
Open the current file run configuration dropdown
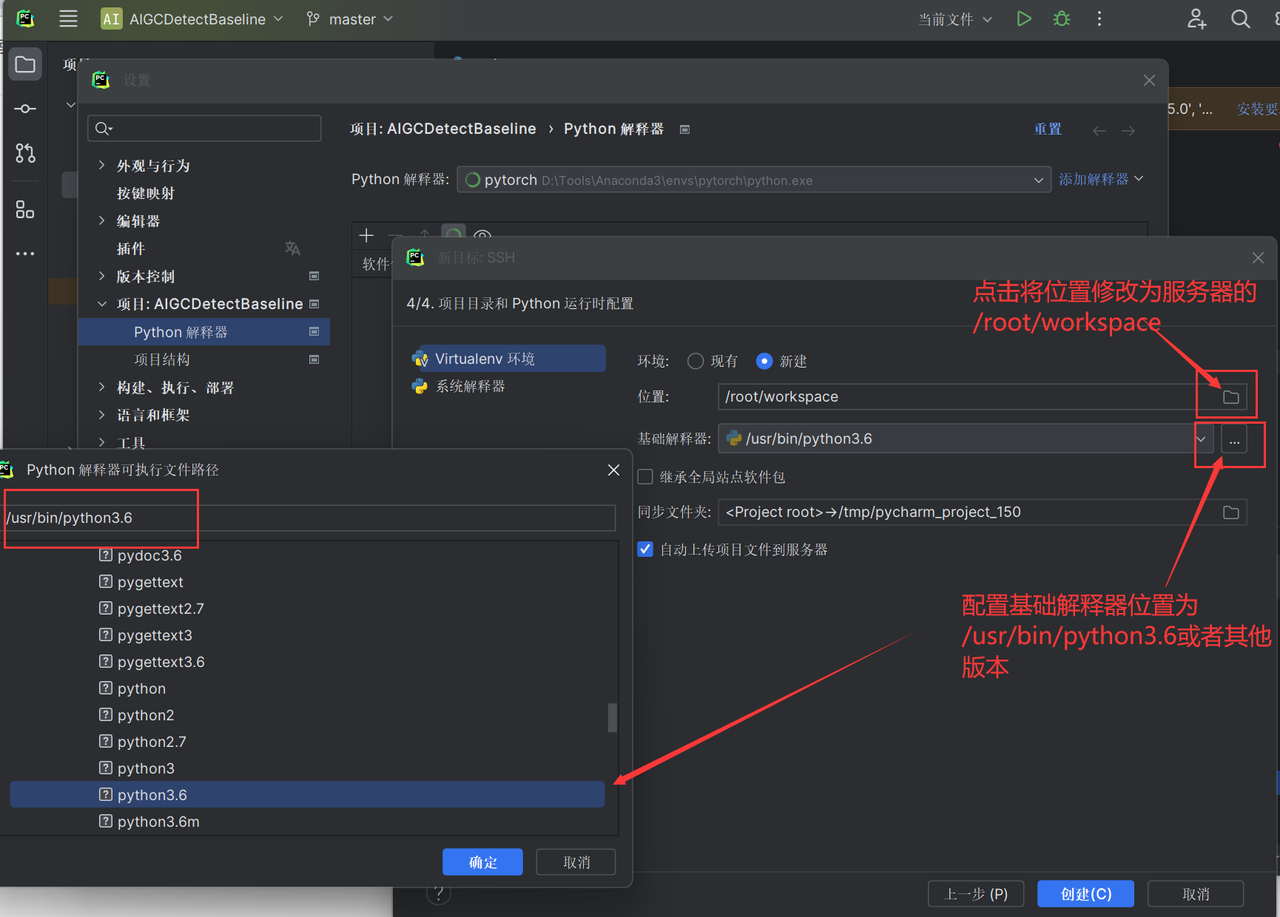point(956,19)
